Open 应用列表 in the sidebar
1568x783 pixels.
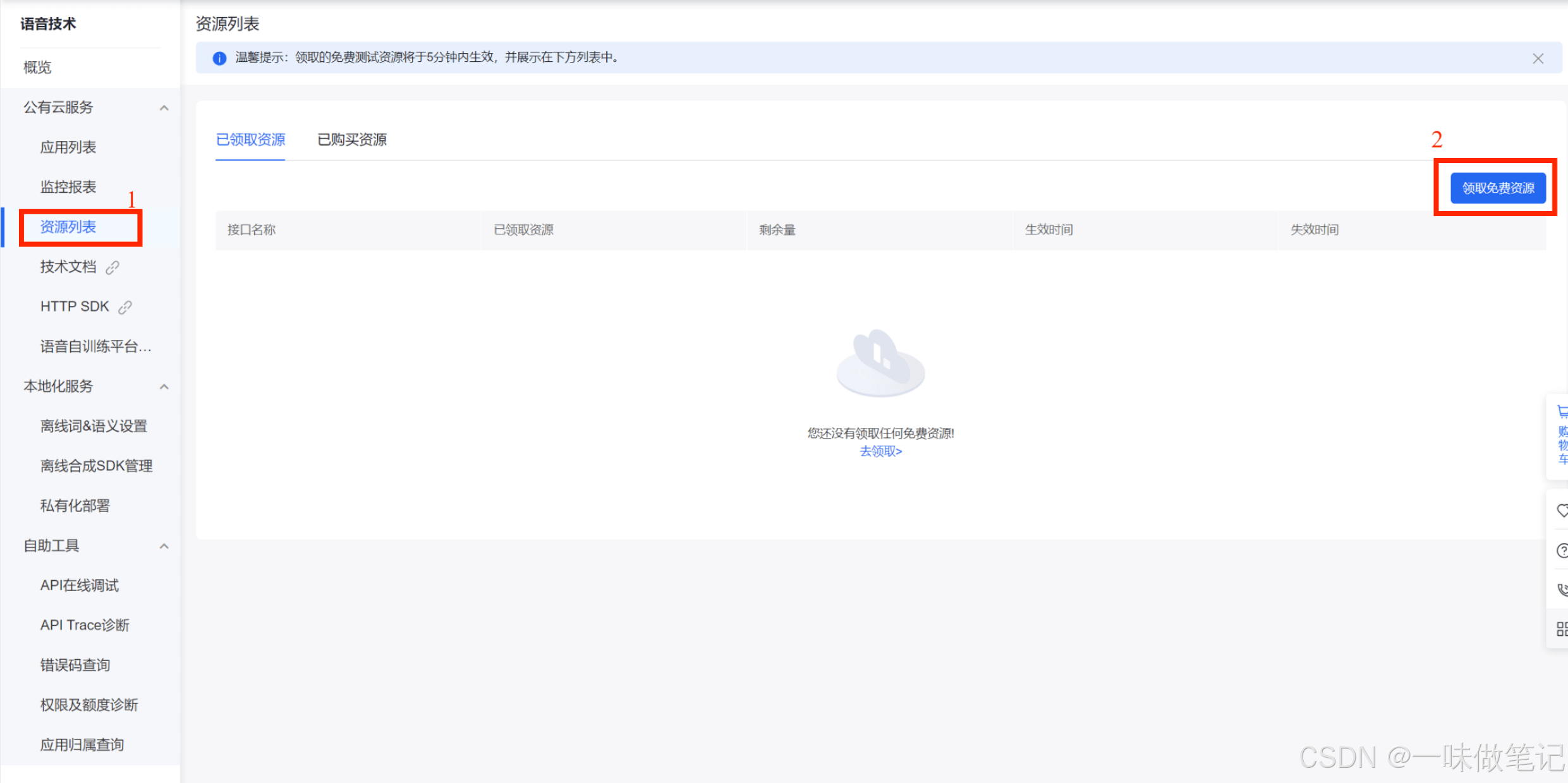pyautogui.click(x=68, y=147)
